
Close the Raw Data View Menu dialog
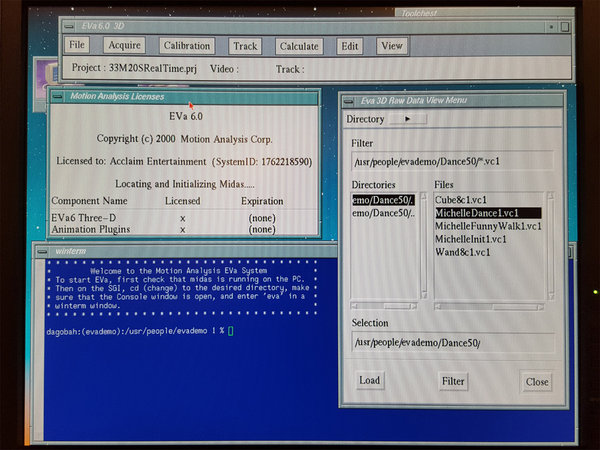[x=536, y=382]
